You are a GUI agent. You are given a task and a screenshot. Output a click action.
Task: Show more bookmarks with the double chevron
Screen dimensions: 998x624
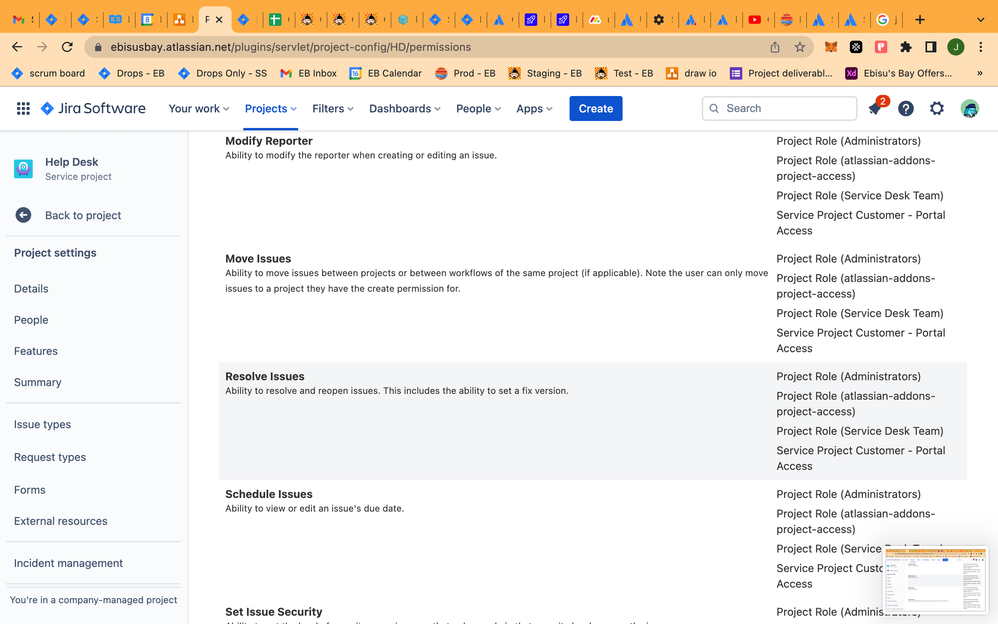pyautogui.click(x=980, y=73)
